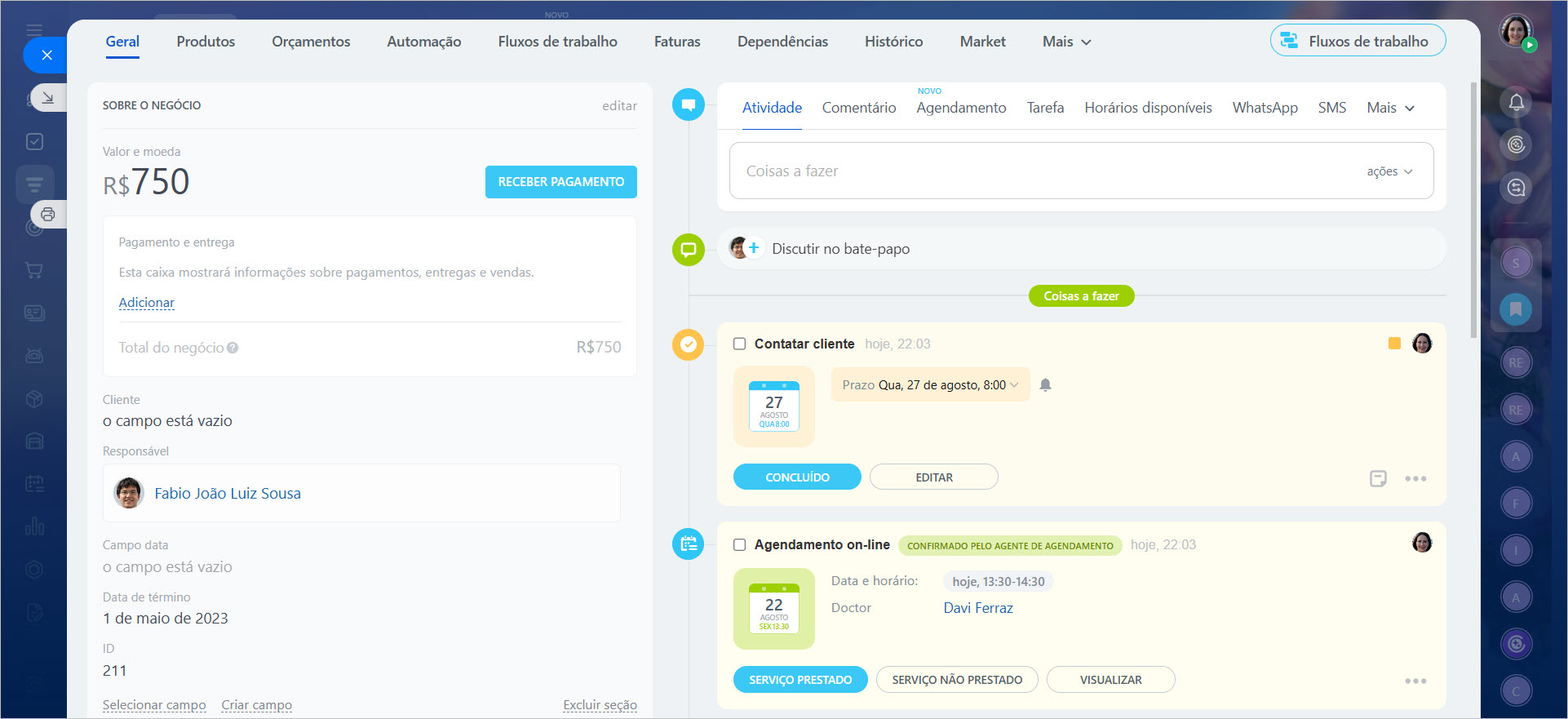Click the note icon on Contatar cliente card
Image resolution: width=1568 pixels, height=719 pixels.
pos(1378,478)
